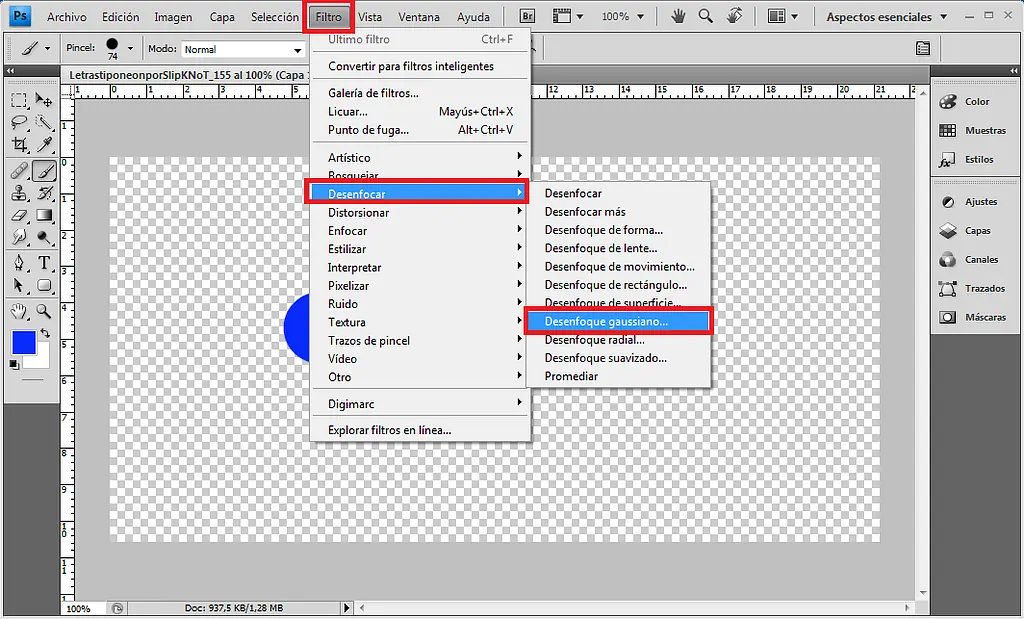Select the Magic Wand tool

44,122
